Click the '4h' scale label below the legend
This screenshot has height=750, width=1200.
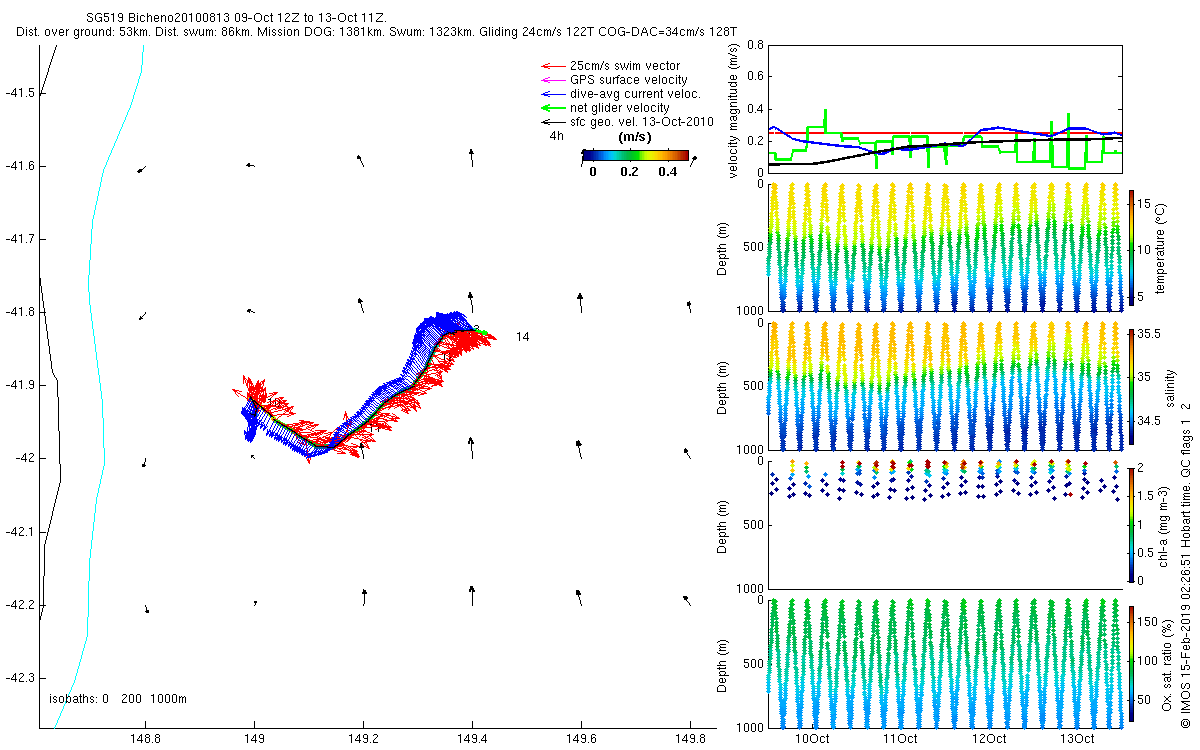pos(557,136)
